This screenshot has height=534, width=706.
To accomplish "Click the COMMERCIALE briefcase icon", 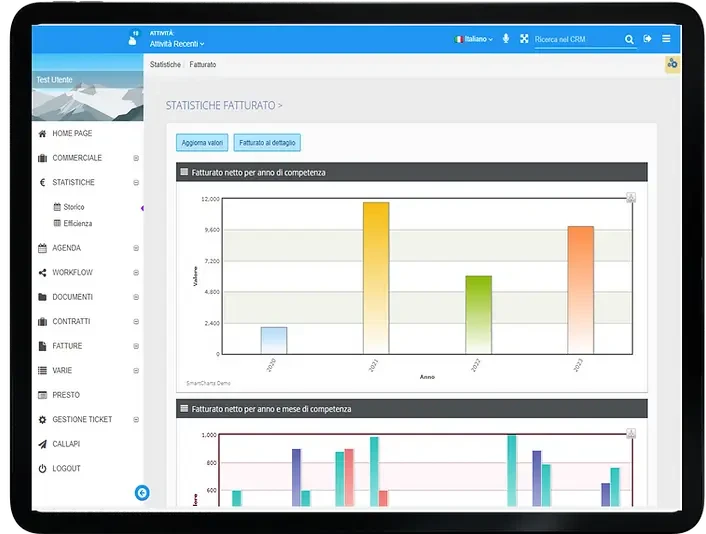I will (42, 158).
